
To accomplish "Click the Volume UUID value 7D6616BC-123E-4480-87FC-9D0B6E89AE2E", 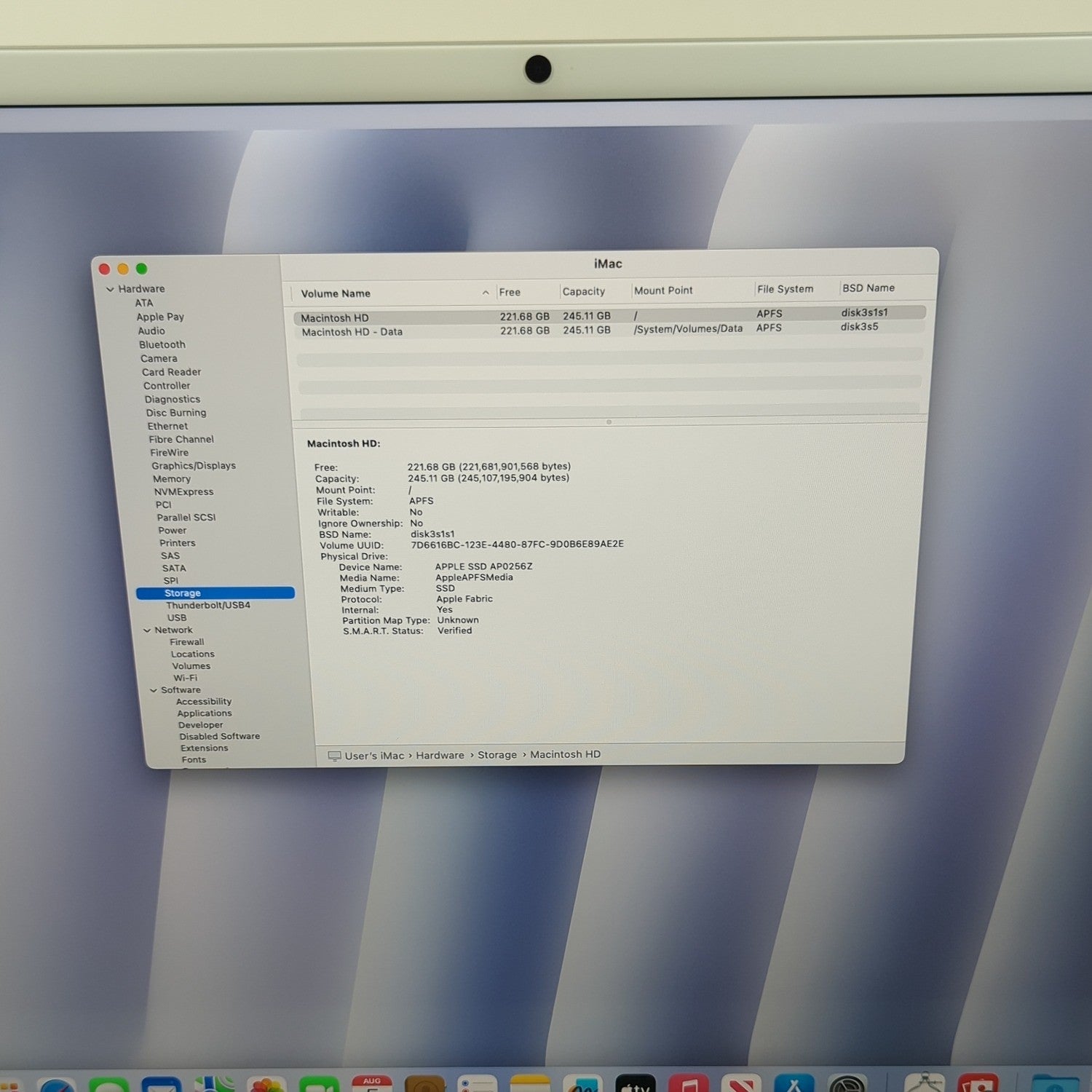I will click(518, 545).
